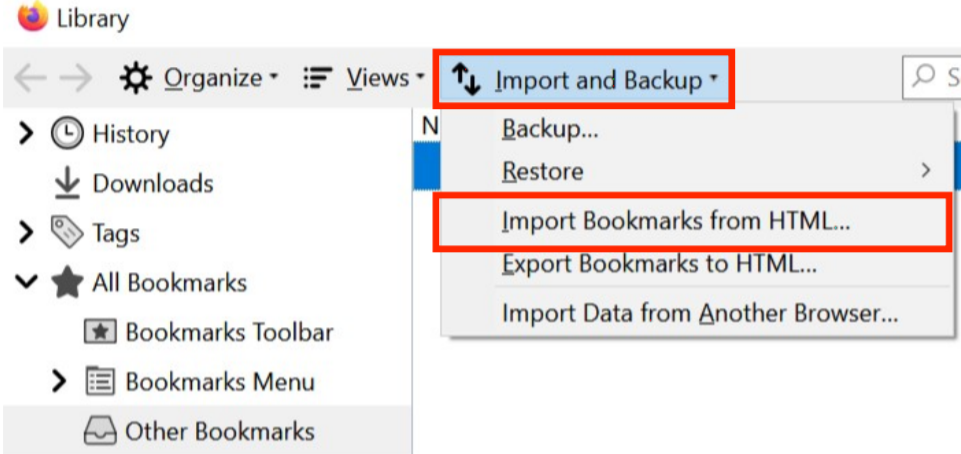Click the All Bookmarks star icon
This screenshot has width=961, height=454.
tap(67, 282)
